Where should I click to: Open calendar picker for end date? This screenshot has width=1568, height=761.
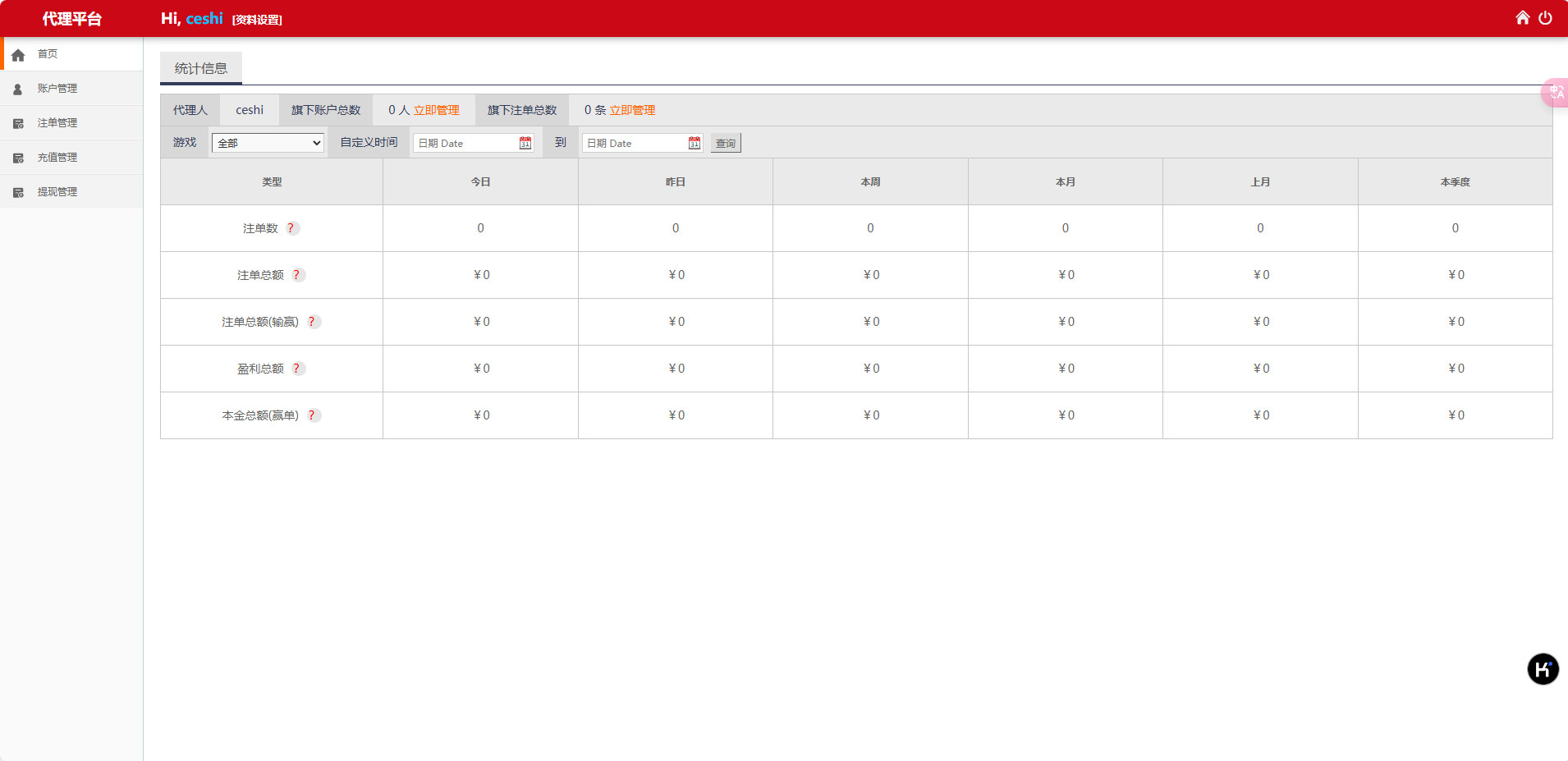coord(695,143)
